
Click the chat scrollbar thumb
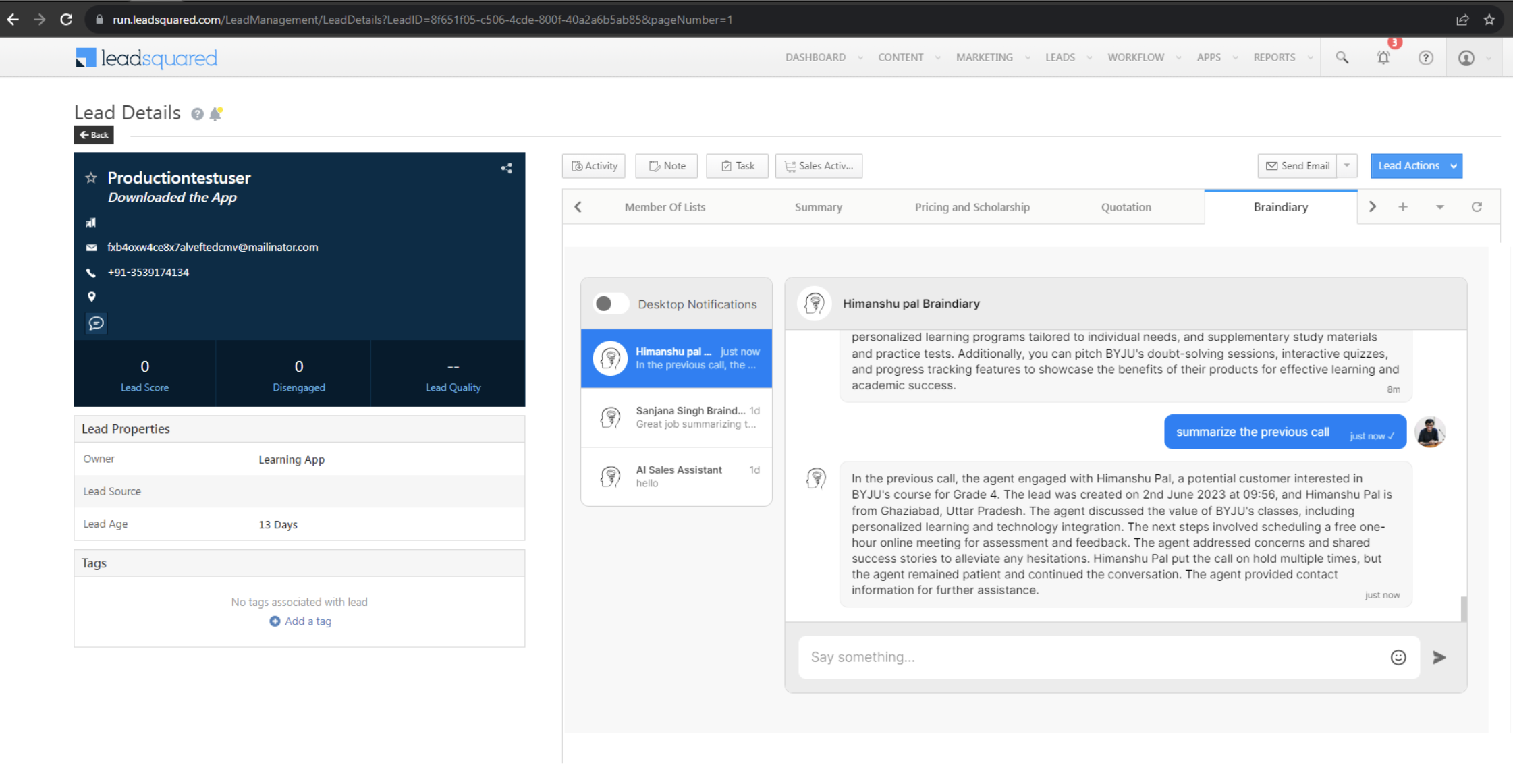(x=1463, y=609)
